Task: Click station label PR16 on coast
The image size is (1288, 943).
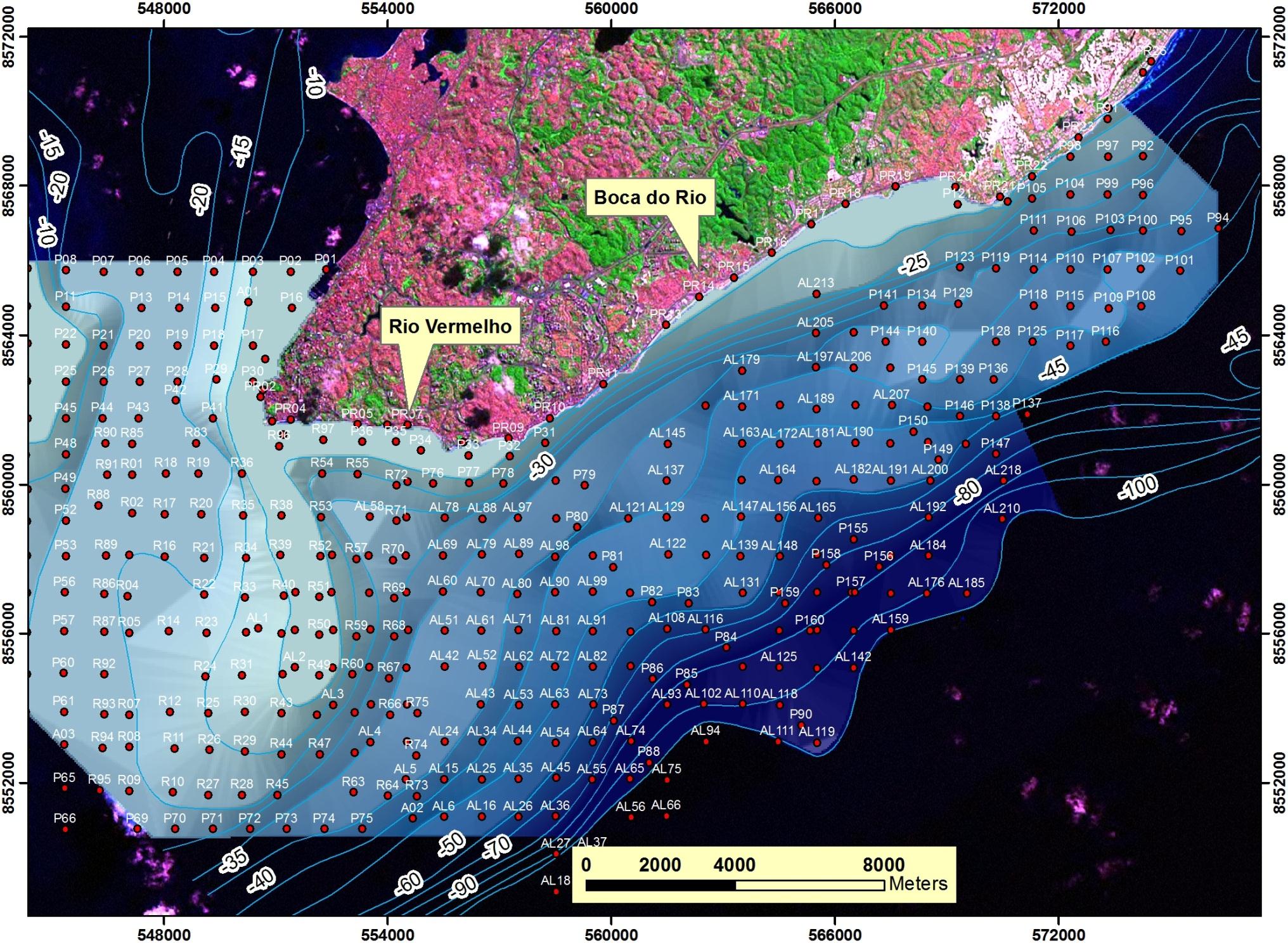Action: point(771,242)
